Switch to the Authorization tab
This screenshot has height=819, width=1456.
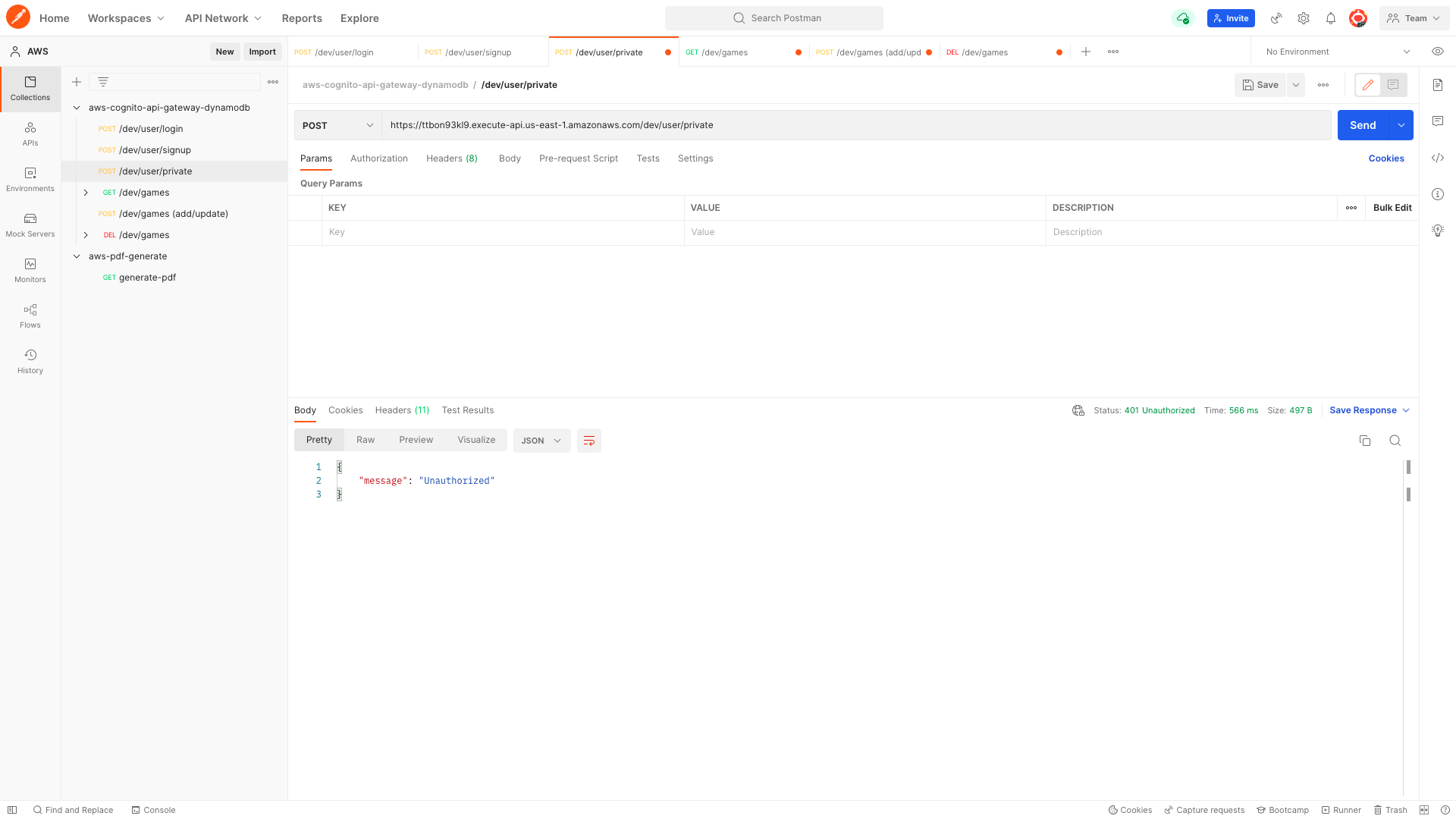[378, 158]
